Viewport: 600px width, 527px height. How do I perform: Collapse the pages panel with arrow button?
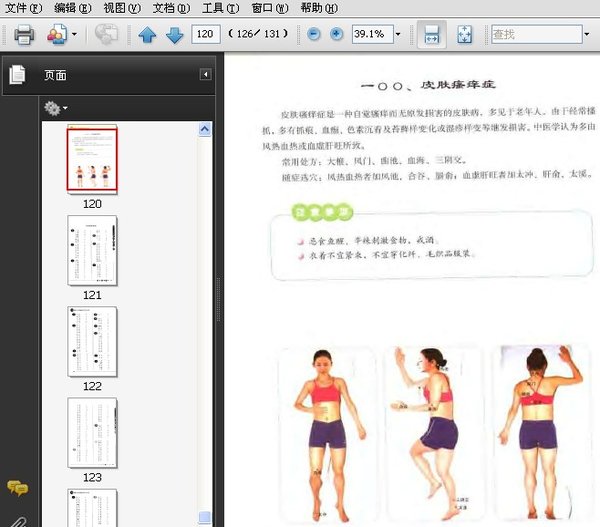pyautogui.click(x=205, y=74)
